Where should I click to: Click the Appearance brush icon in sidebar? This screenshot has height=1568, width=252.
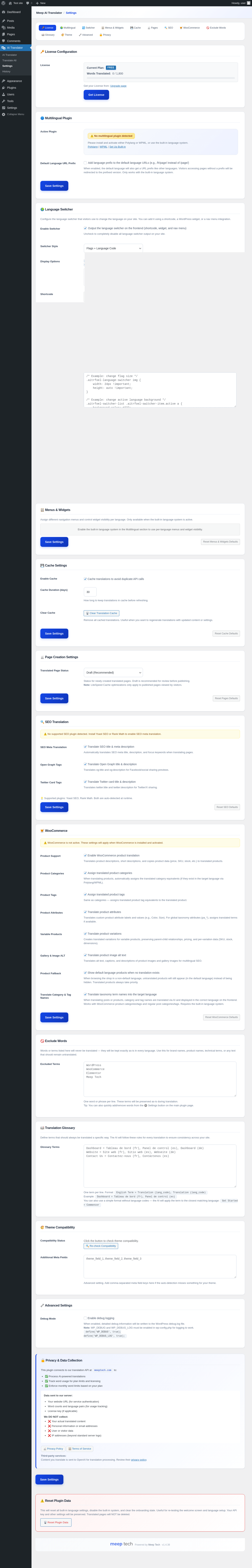pyautogui.click(x=4, y=81)
